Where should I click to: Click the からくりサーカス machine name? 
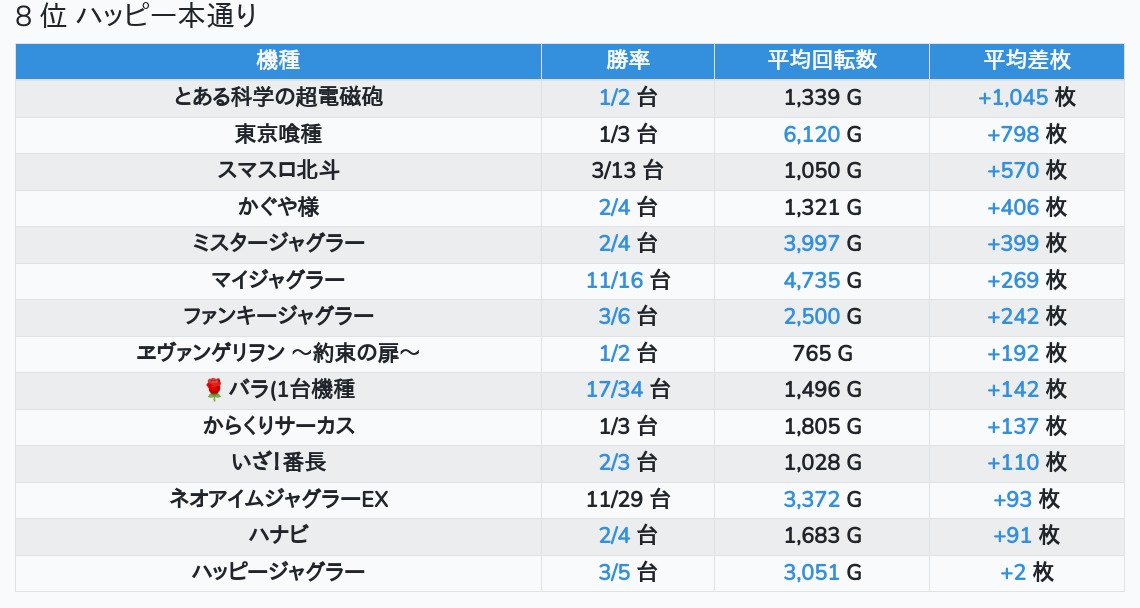(x=278, y=426)
